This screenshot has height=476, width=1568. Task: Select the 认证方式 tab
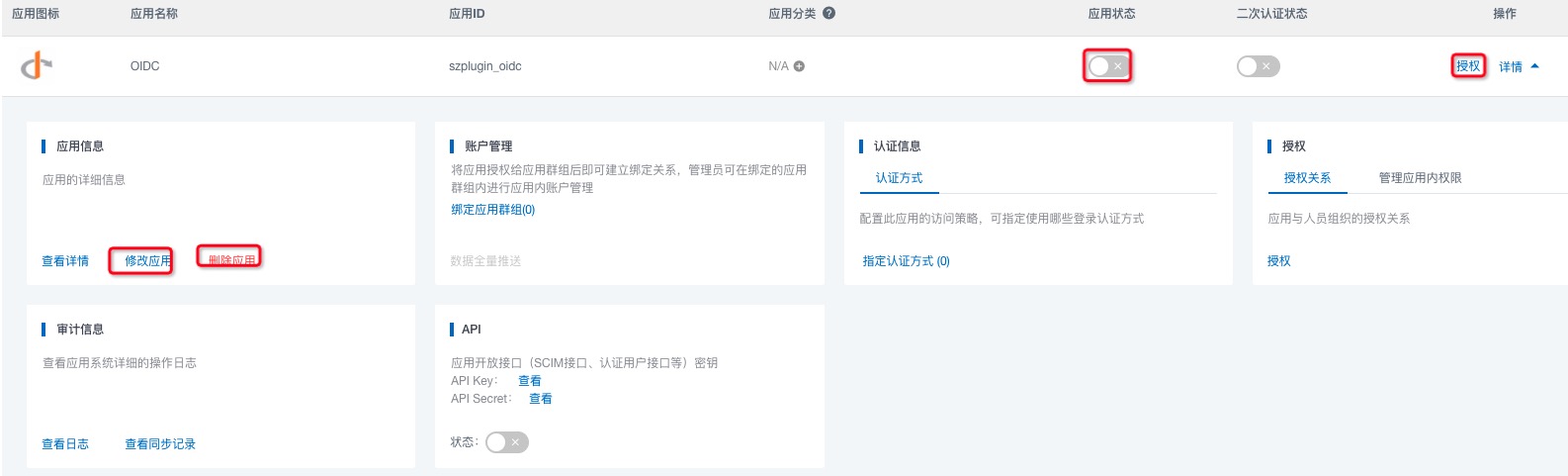coord(899,178)
